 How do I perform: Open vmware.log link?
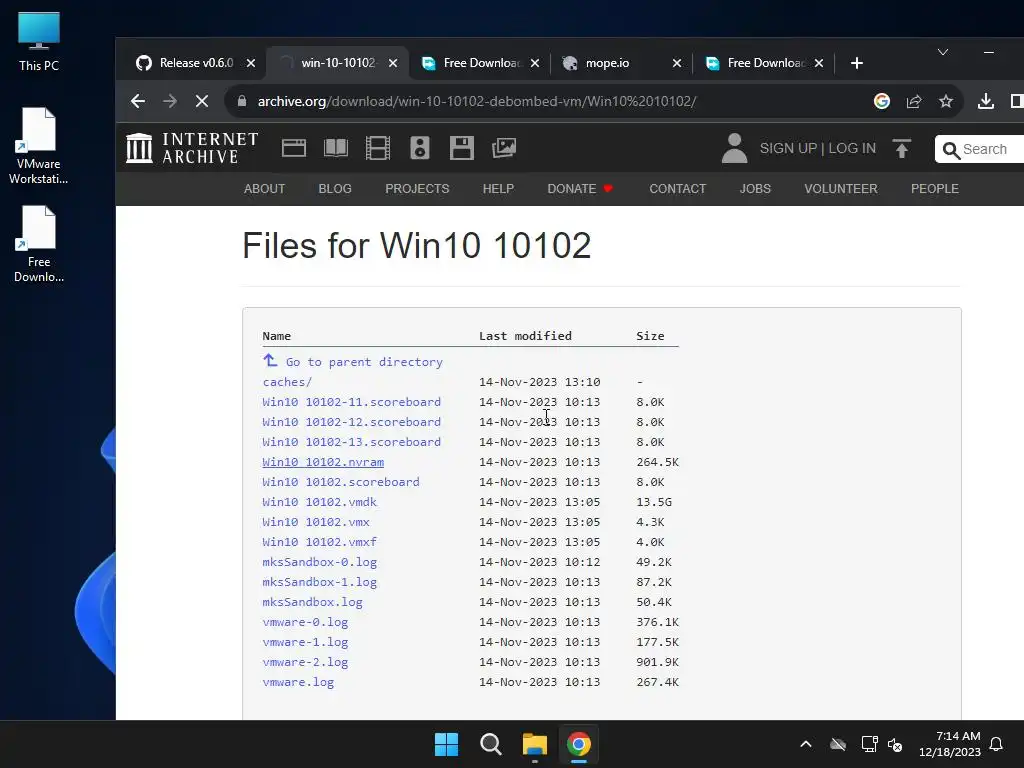coord(298,682)
